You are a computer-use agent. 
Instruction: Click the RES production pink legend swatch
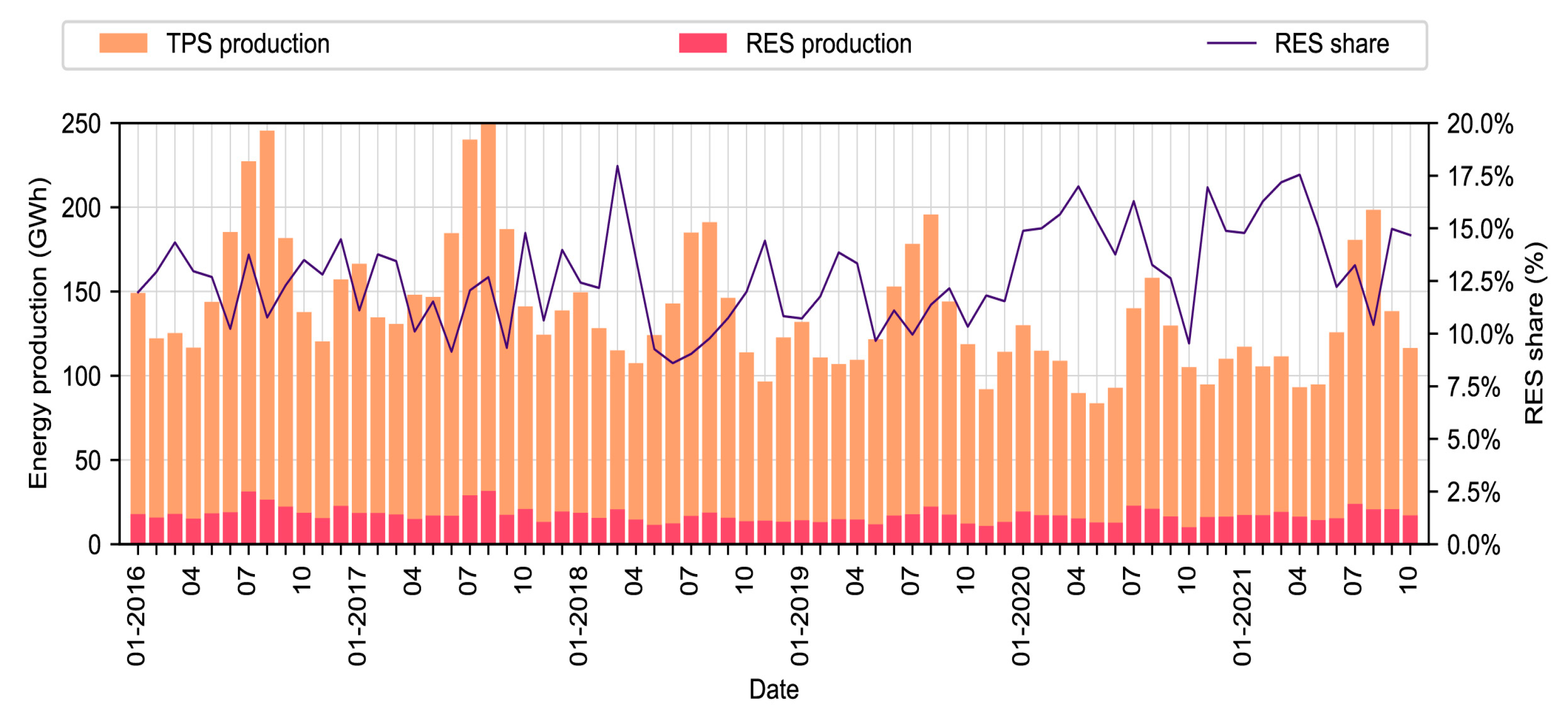tap(703, 43)
